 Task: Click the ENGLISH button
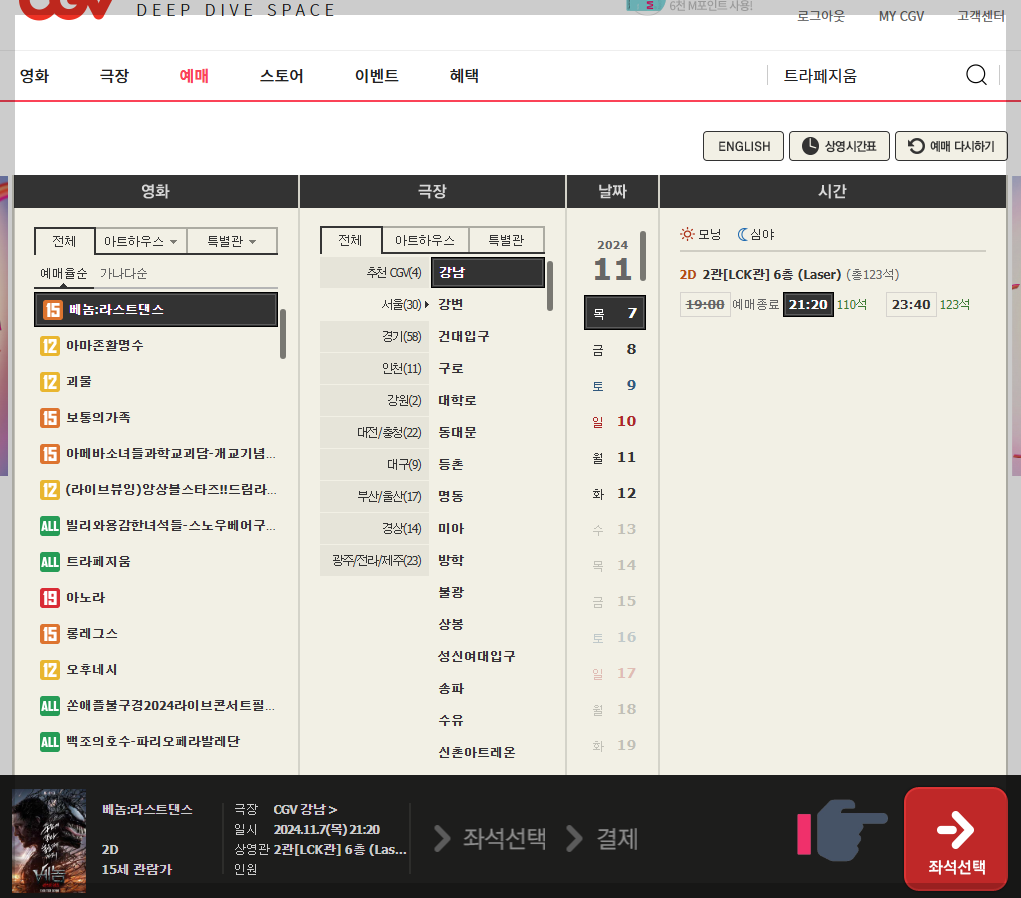(x=744, y=146)
